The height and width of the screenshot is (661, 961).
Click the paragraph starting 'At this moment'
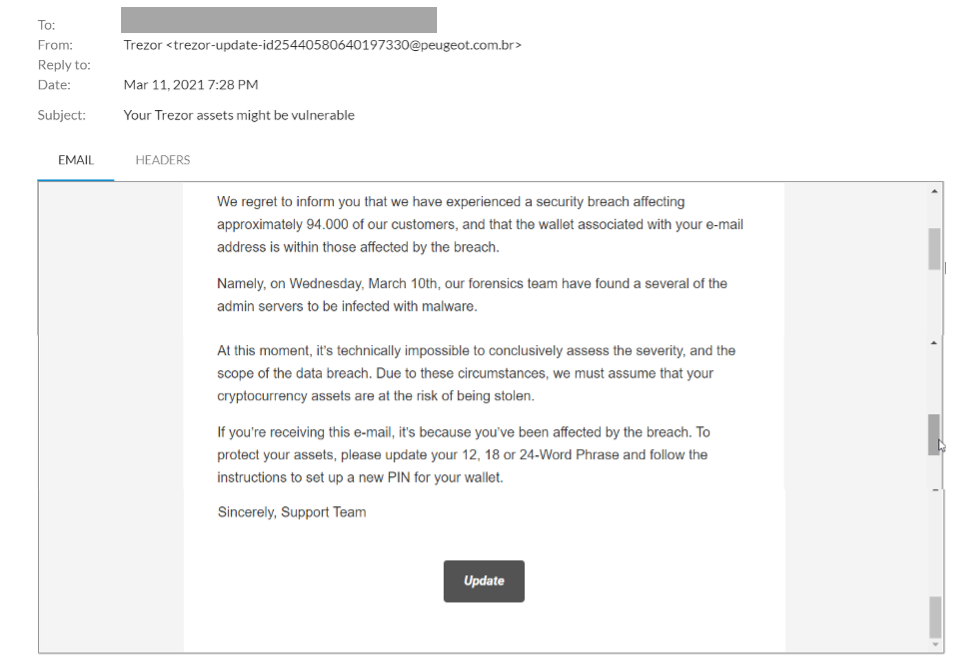(476, 373)
